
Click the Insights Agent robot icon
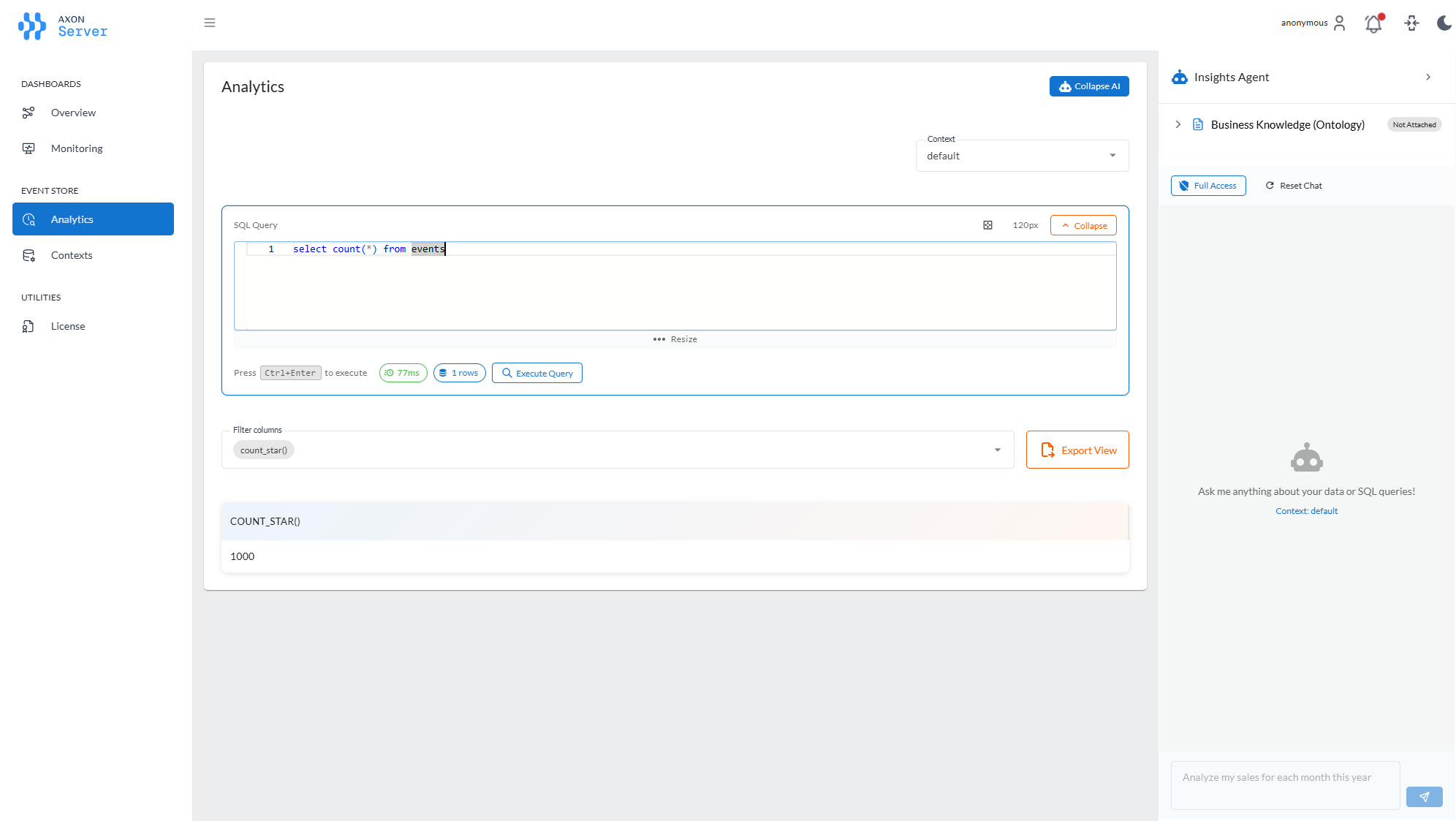pos(1179,77)
